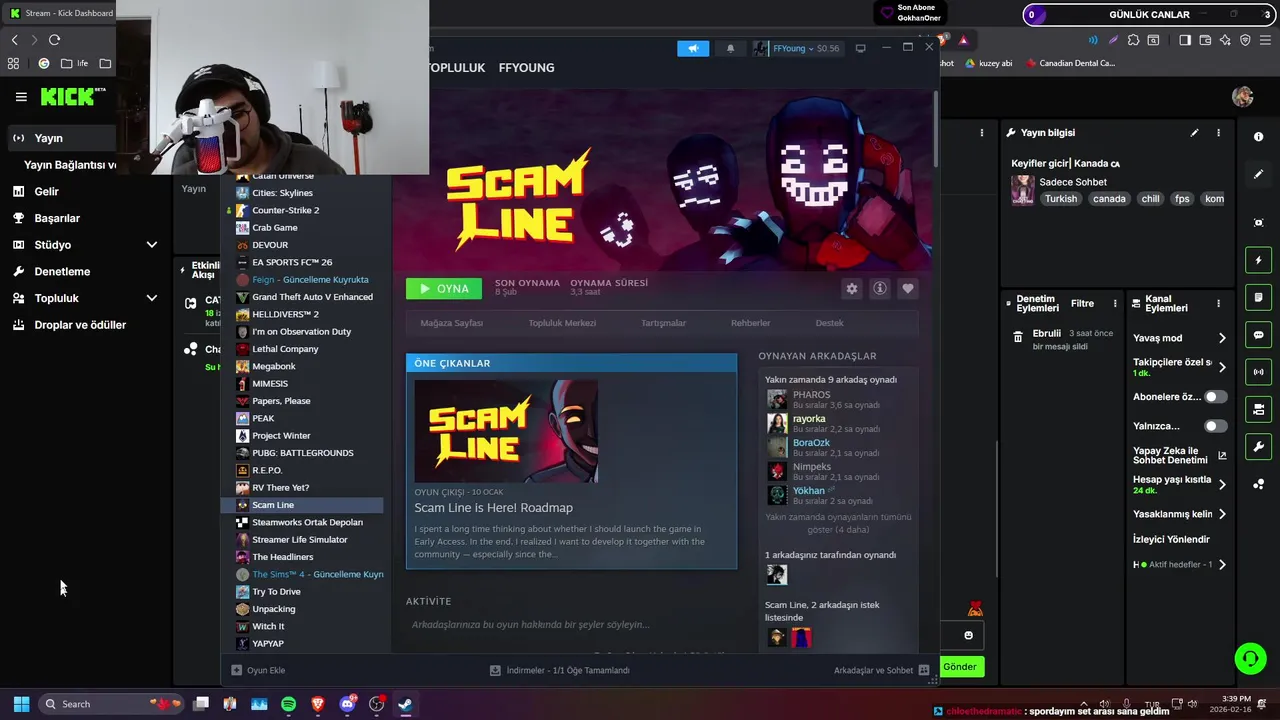Open Scam Line game info icon

(x=880, y=288)
